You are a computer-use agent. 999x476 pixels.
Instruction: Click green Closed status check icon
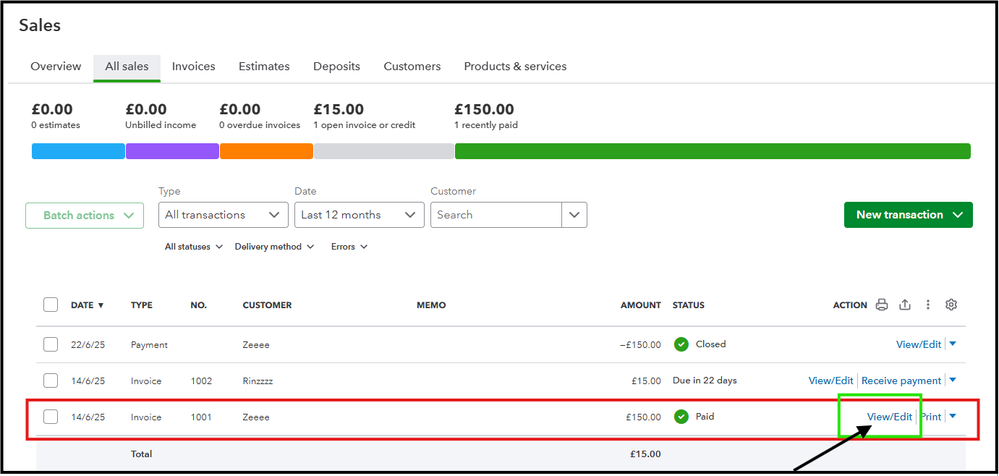click(681, 344)
